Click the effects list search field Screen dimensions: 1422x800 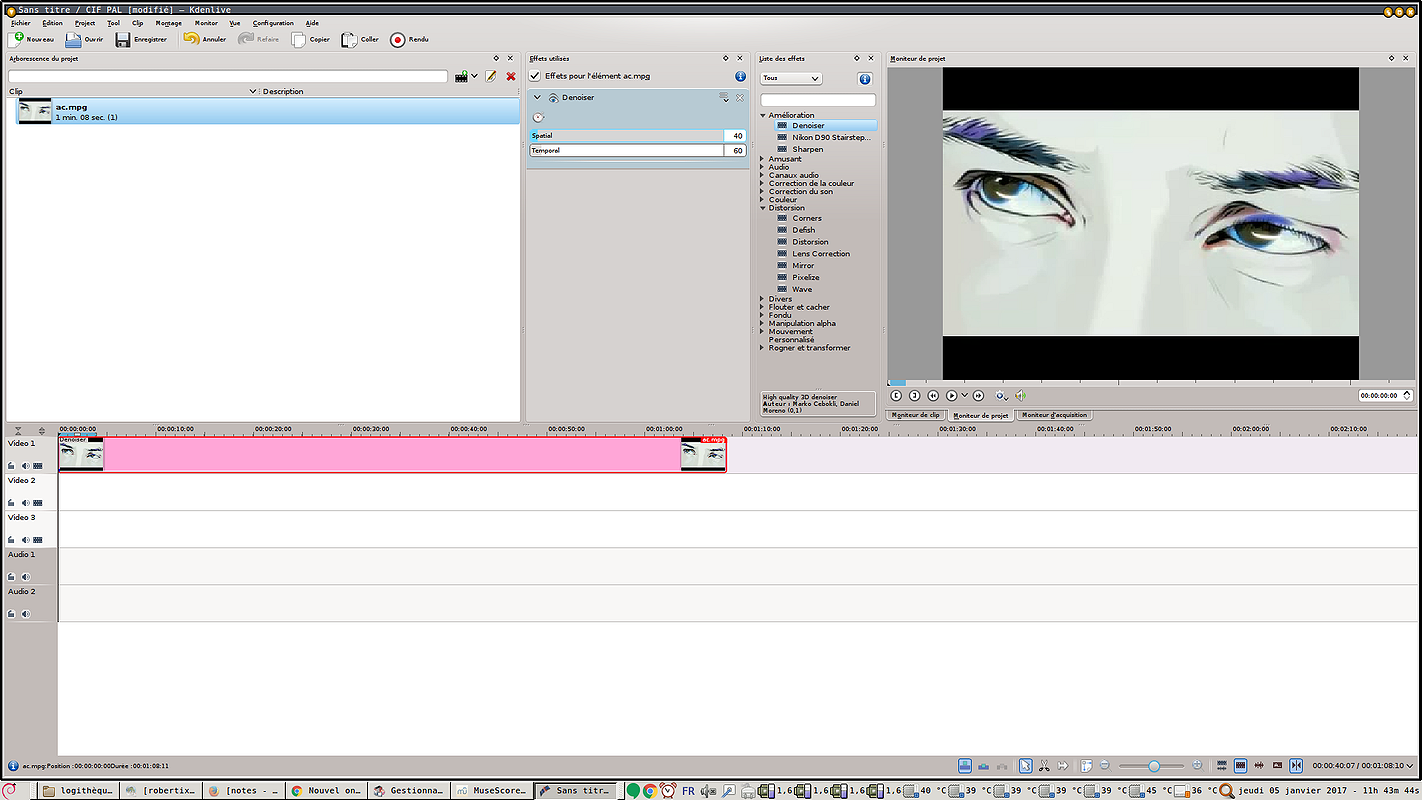818,100
